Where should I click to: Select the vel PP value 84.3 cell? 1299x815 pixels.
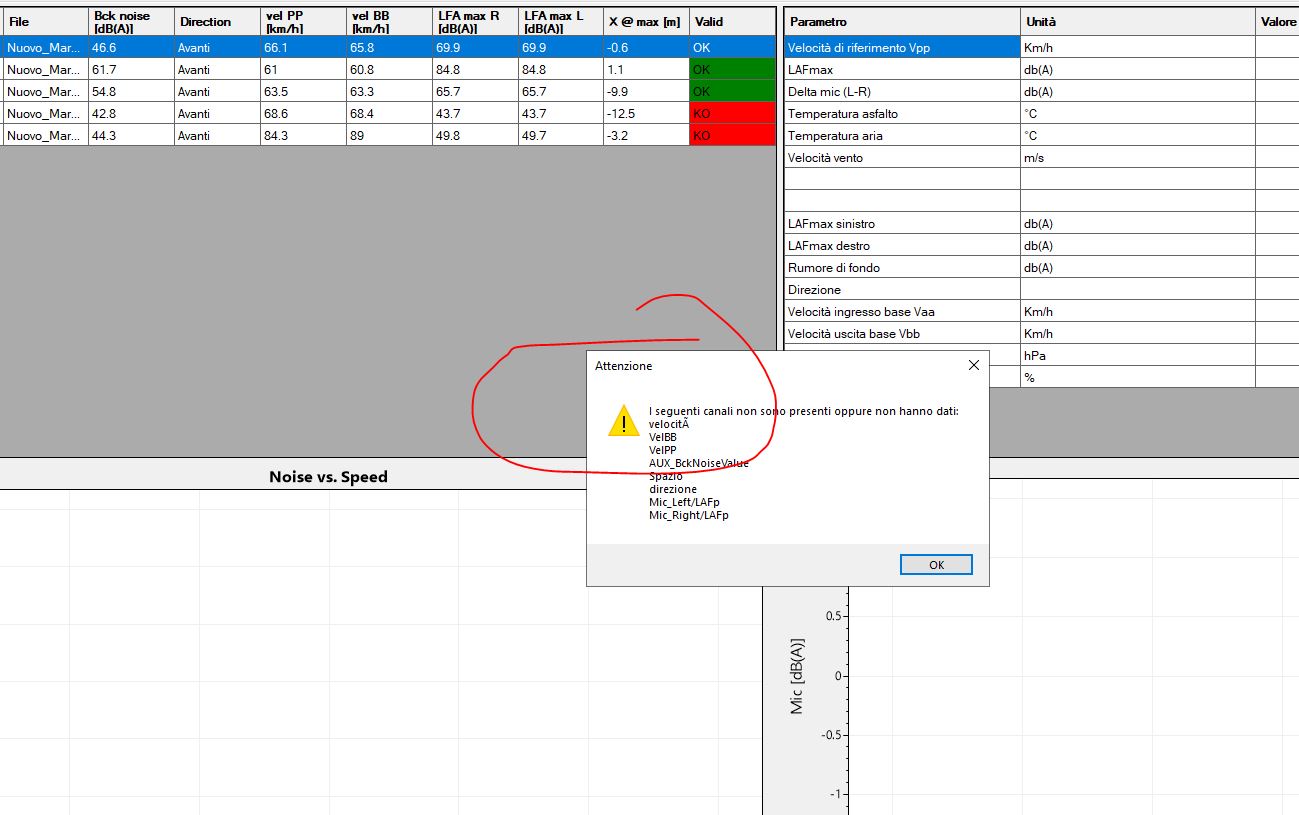click(302, 136)
